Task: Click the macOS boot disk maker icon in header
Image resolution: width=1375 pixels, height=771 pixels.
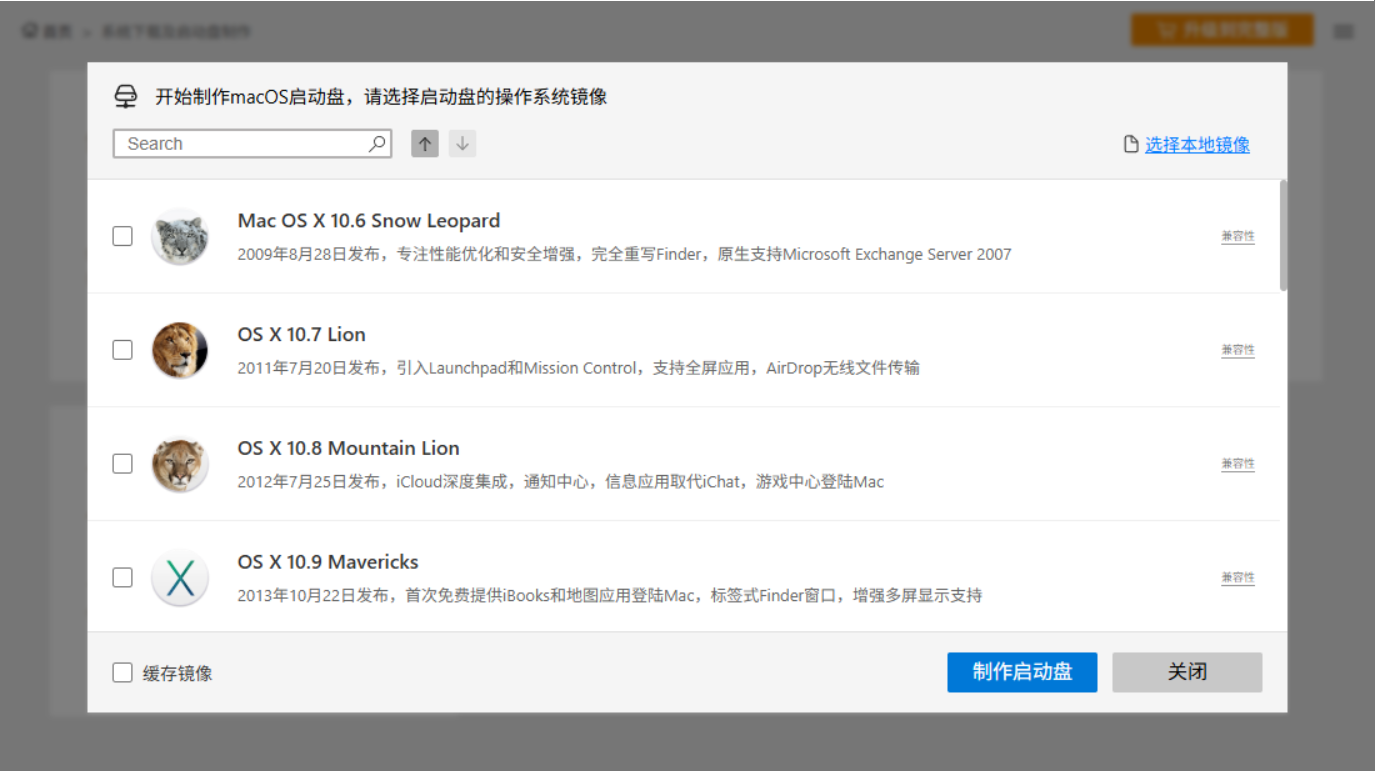Action: coord(126,96)
